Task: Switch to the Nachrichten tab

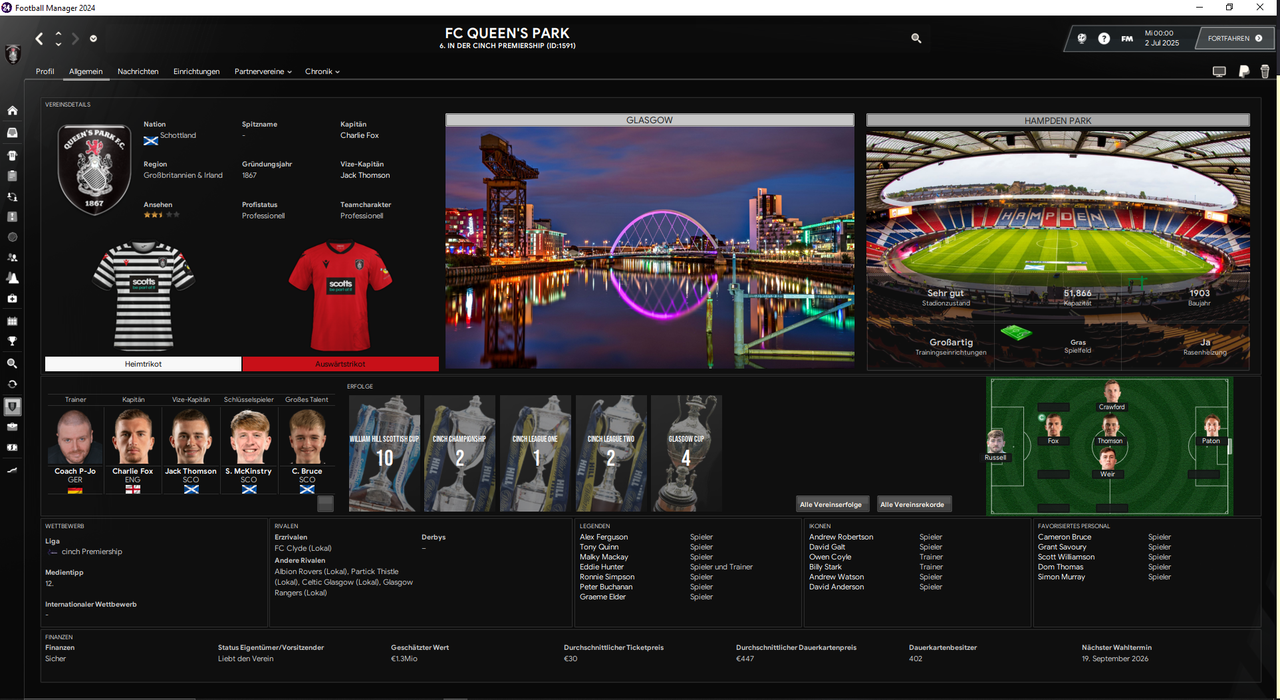Action: click(138, 72)
